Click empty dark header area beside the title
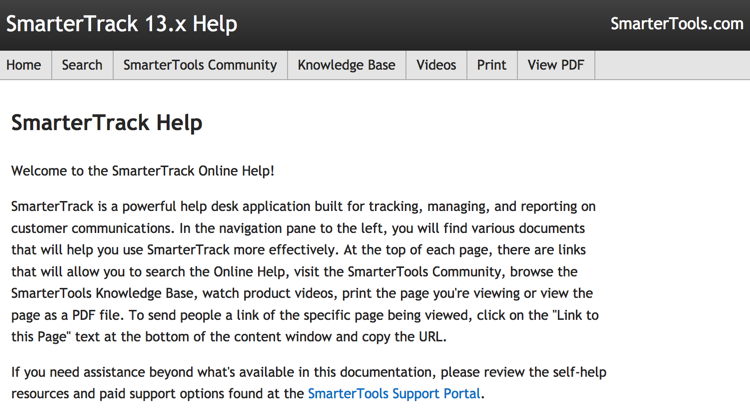 pos(420,24)
